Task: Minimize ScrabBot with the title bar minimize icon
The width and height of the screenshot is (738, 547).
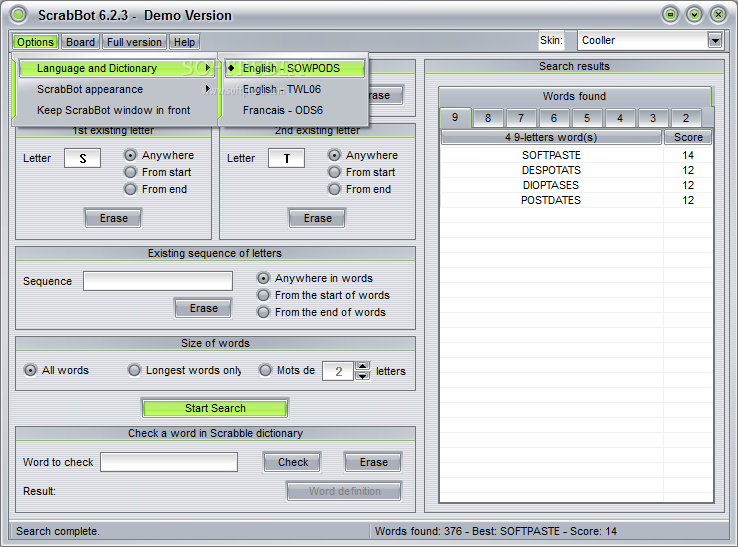Action: [670, 15]
